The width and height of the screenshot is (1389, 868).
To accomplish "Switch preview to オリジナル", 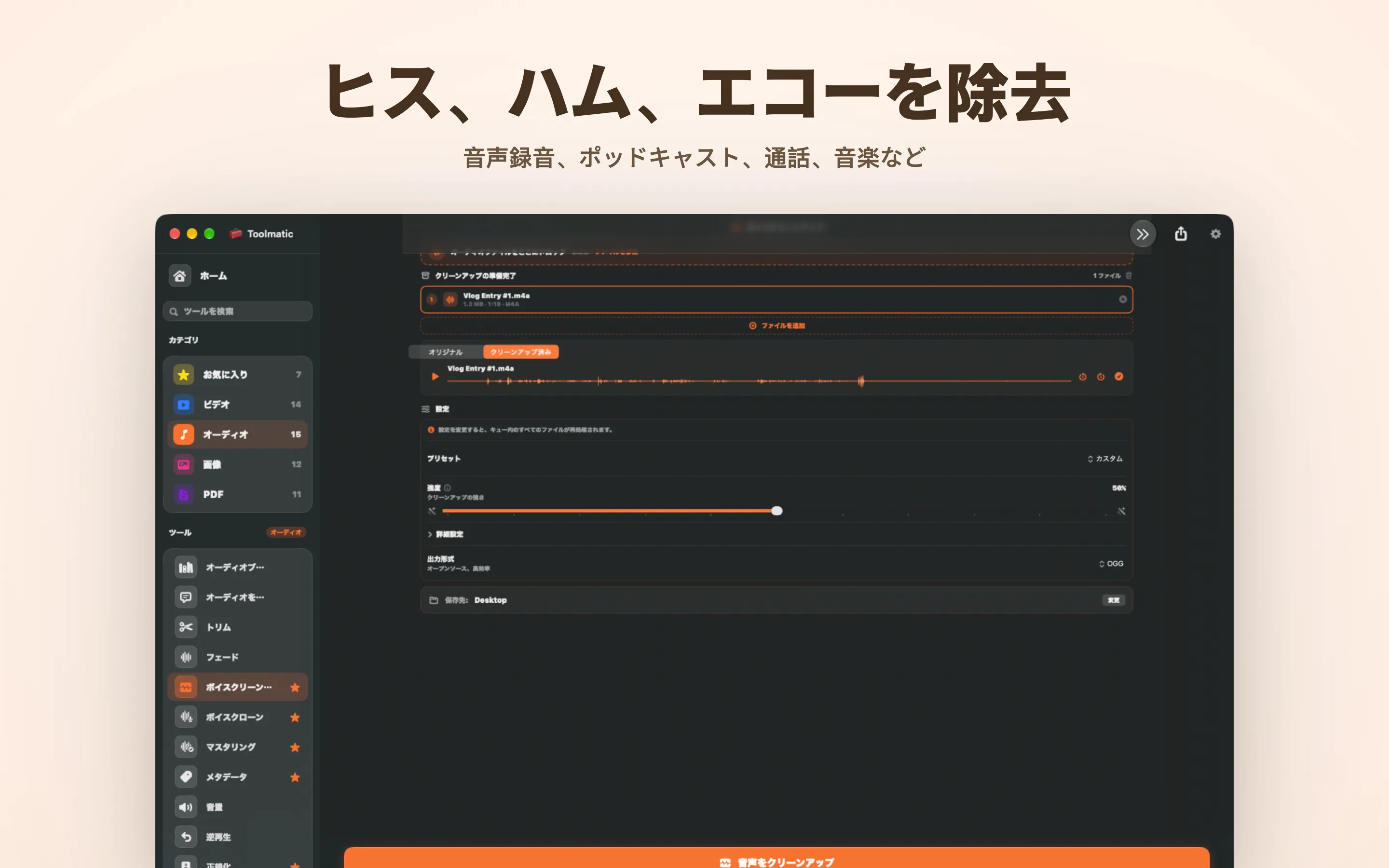I will pyautogui.click(x=446, y=352).
